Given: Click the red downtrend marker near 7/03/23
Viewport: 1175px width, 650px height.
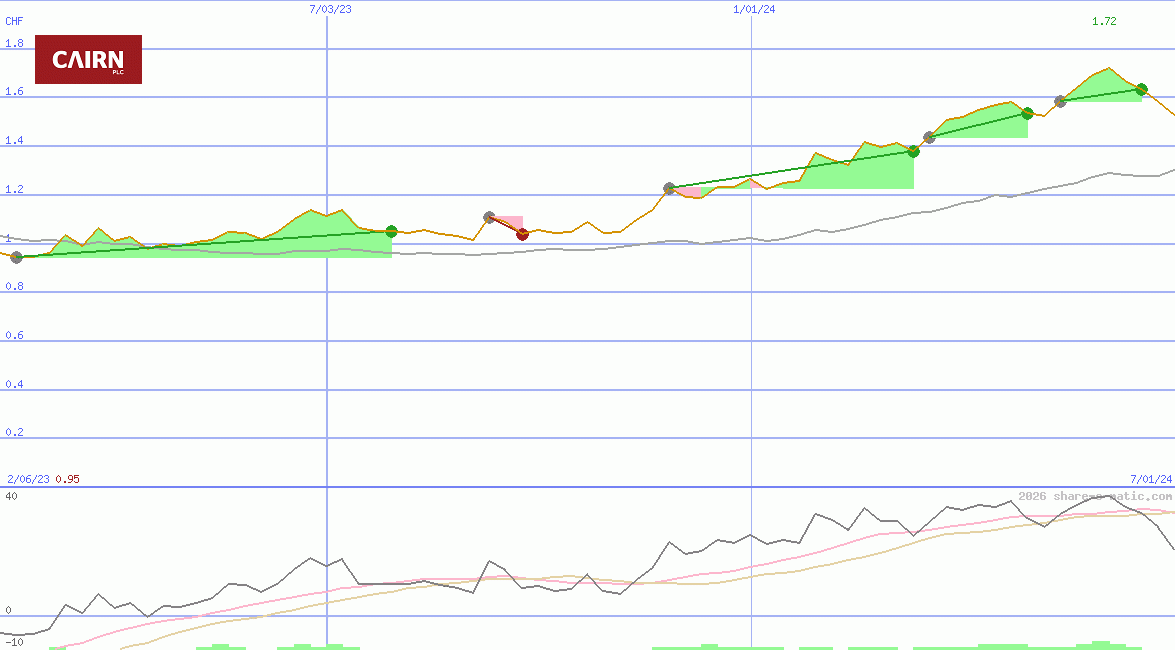Looking at the screenshot, I should point(521,235).
